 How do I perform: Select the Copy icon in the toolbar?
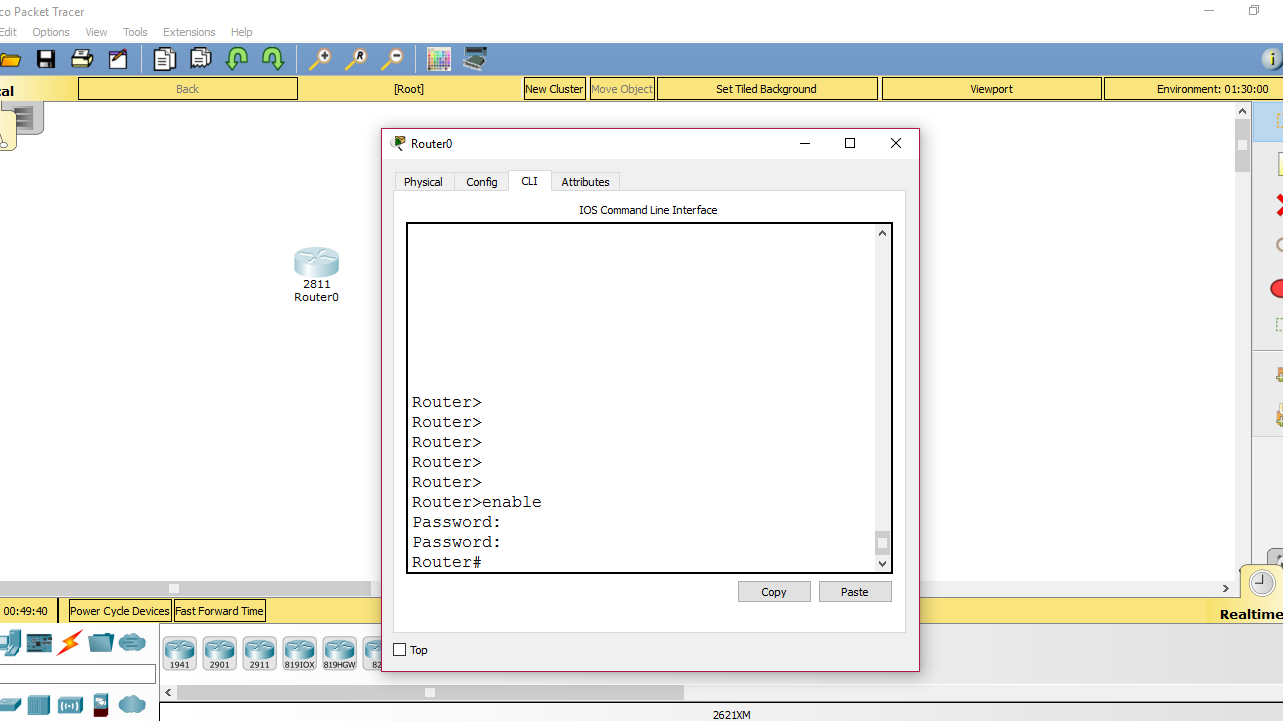165,58
